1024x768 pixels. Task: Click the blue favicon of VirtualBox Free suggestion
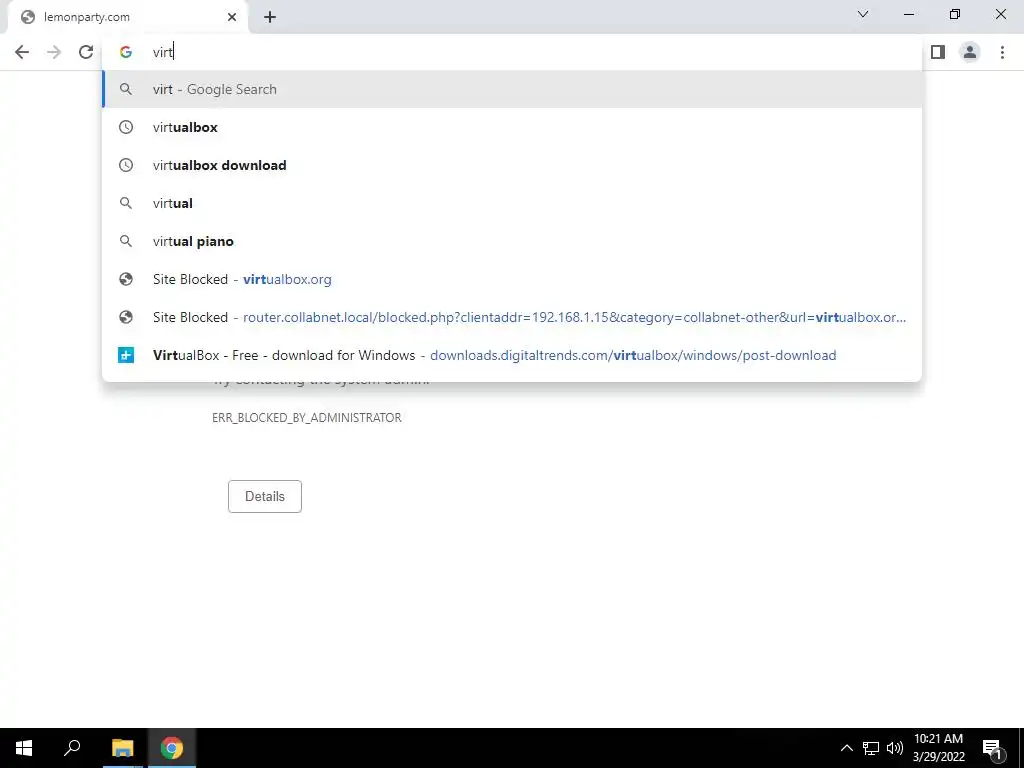coord(126,355)
